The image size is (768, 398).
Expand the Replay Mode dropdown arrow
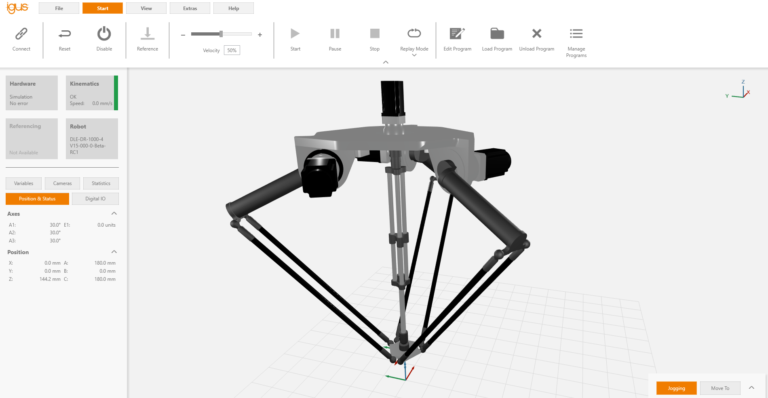414,55
